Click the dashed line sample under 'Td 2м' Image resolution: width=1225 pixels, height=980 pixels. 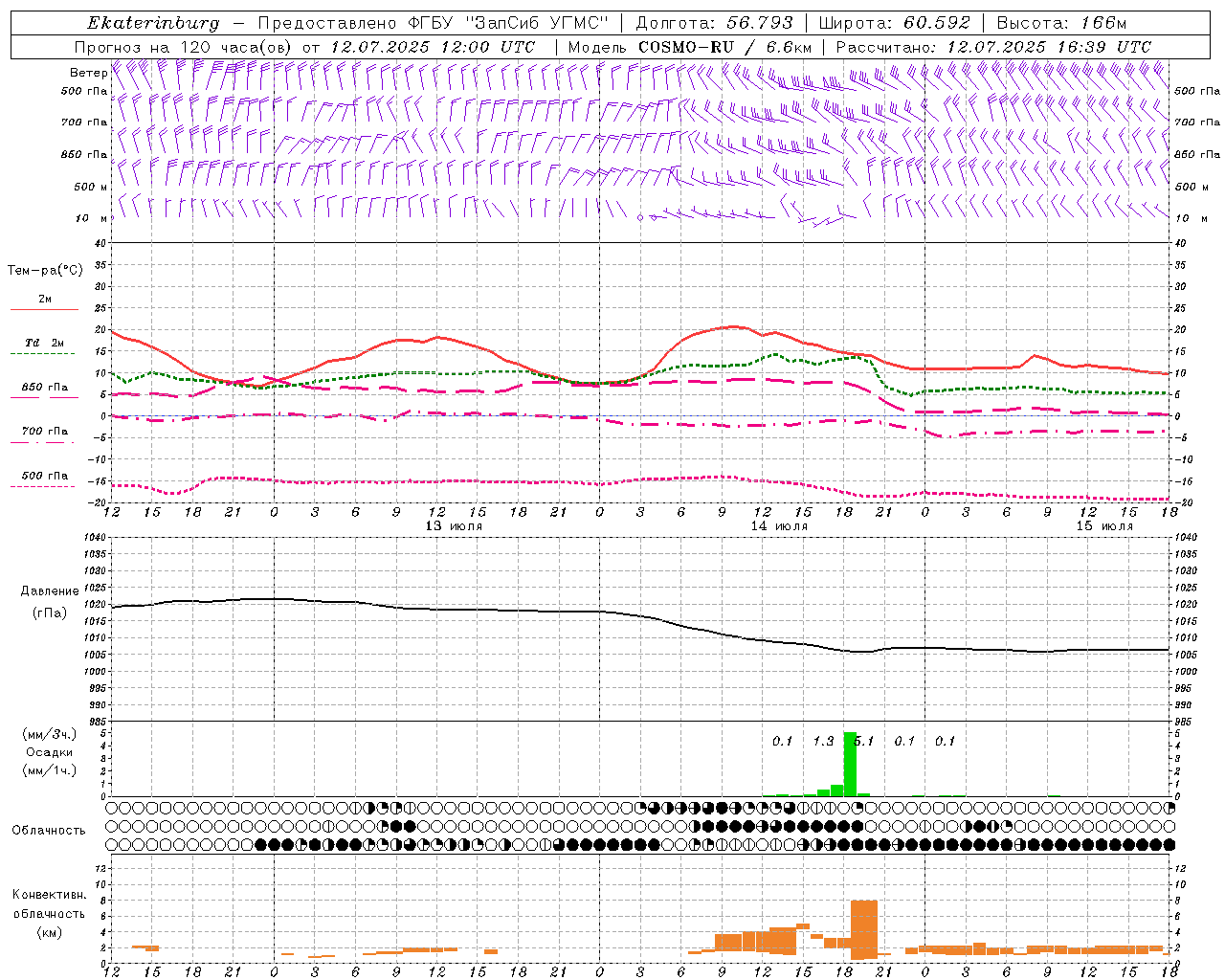44,354
